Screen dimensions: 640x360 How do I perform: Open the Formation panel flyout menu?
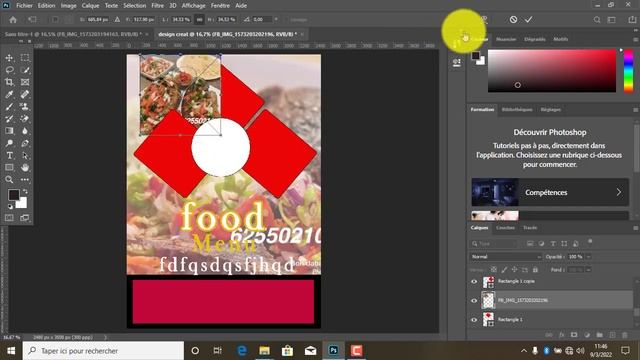(x=635, y=110)
